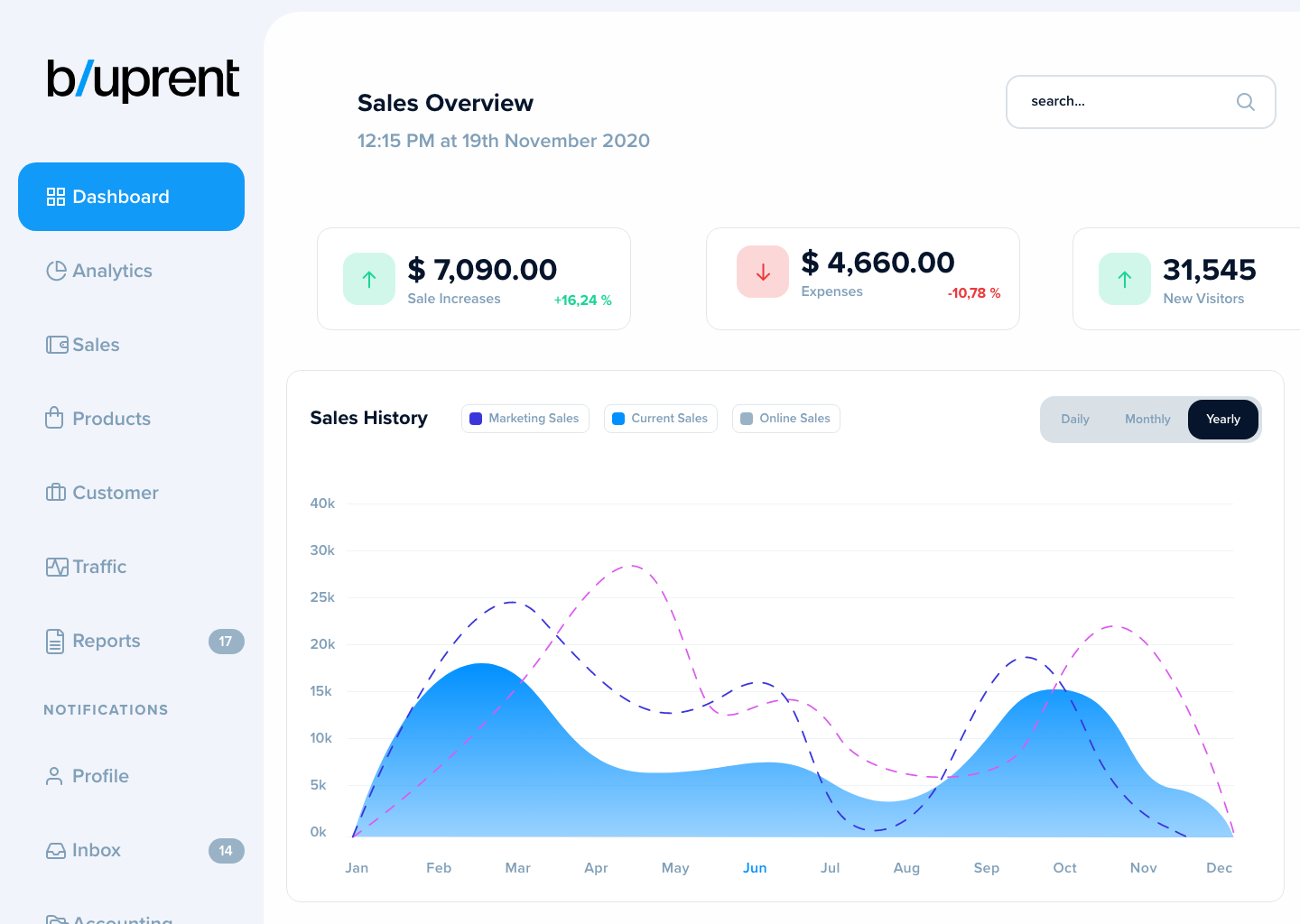Click the Customer briefcase icon
The image size is (1300, 924).
(56, 493)
